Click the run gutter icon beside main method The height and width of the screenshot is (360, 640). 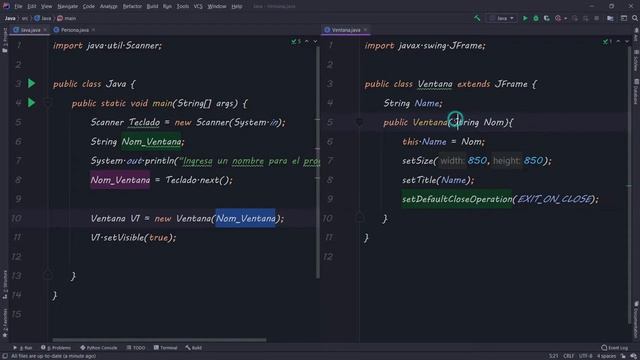(31, 103)
